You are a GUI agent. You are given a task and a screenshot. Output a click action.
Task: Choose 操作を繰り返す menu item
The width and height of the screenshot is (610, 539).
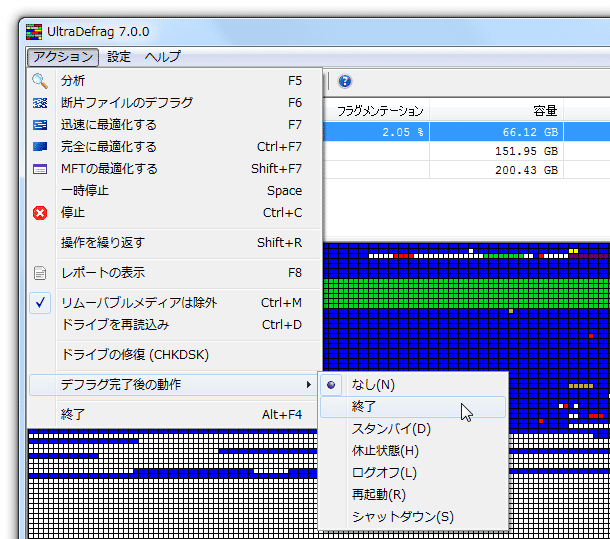174,242
